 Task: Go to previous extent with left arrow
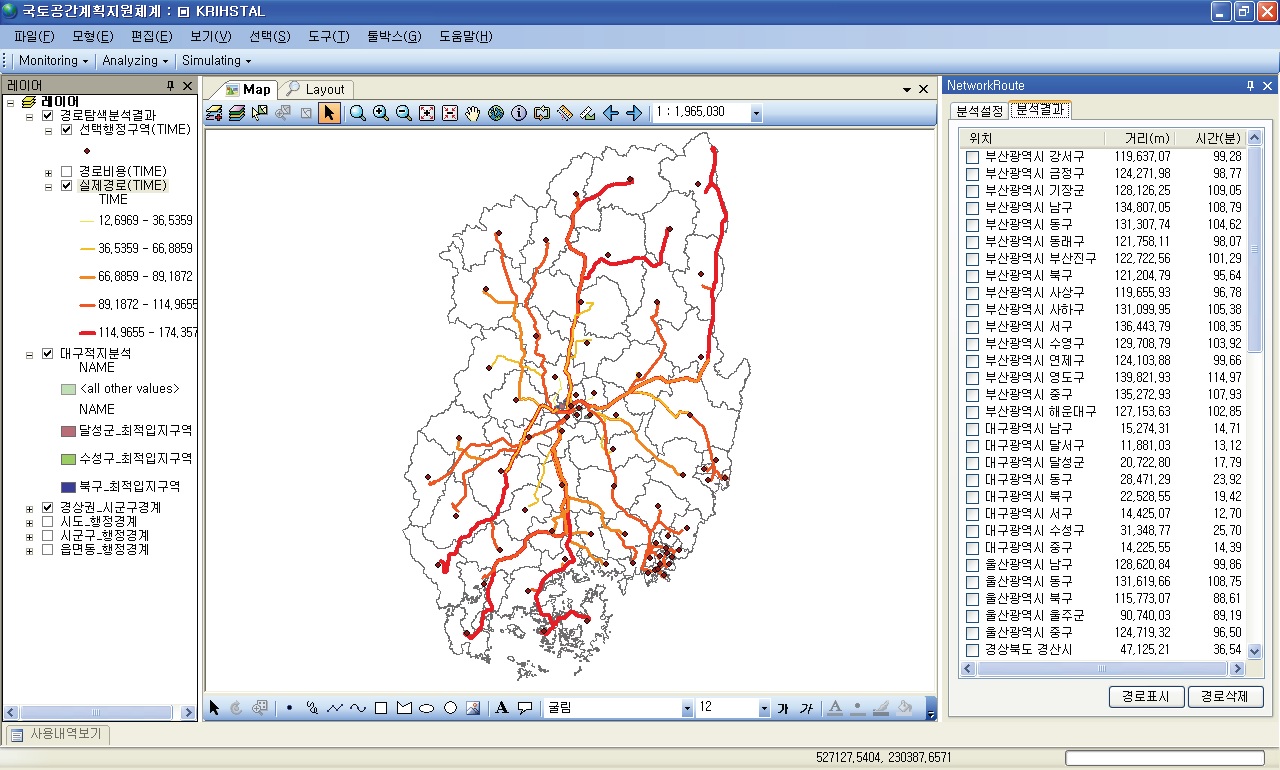pos(611,113)
